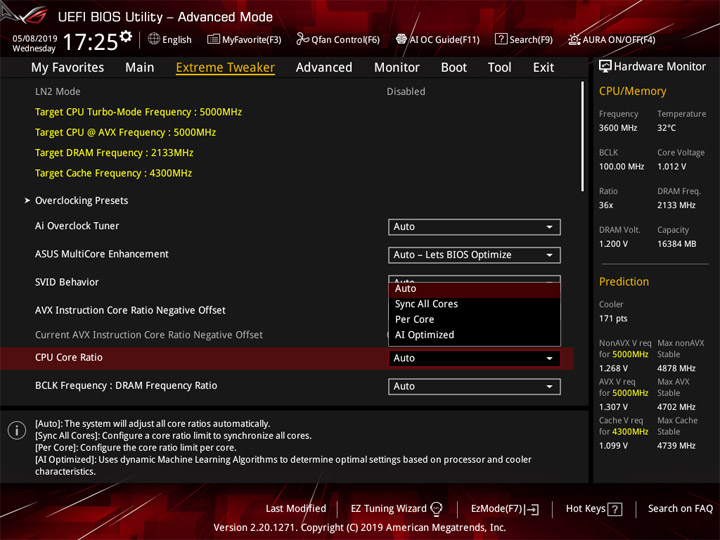Open the My Favorites tab
Screen dimensions: 720x540
click(x=68, y=68)
